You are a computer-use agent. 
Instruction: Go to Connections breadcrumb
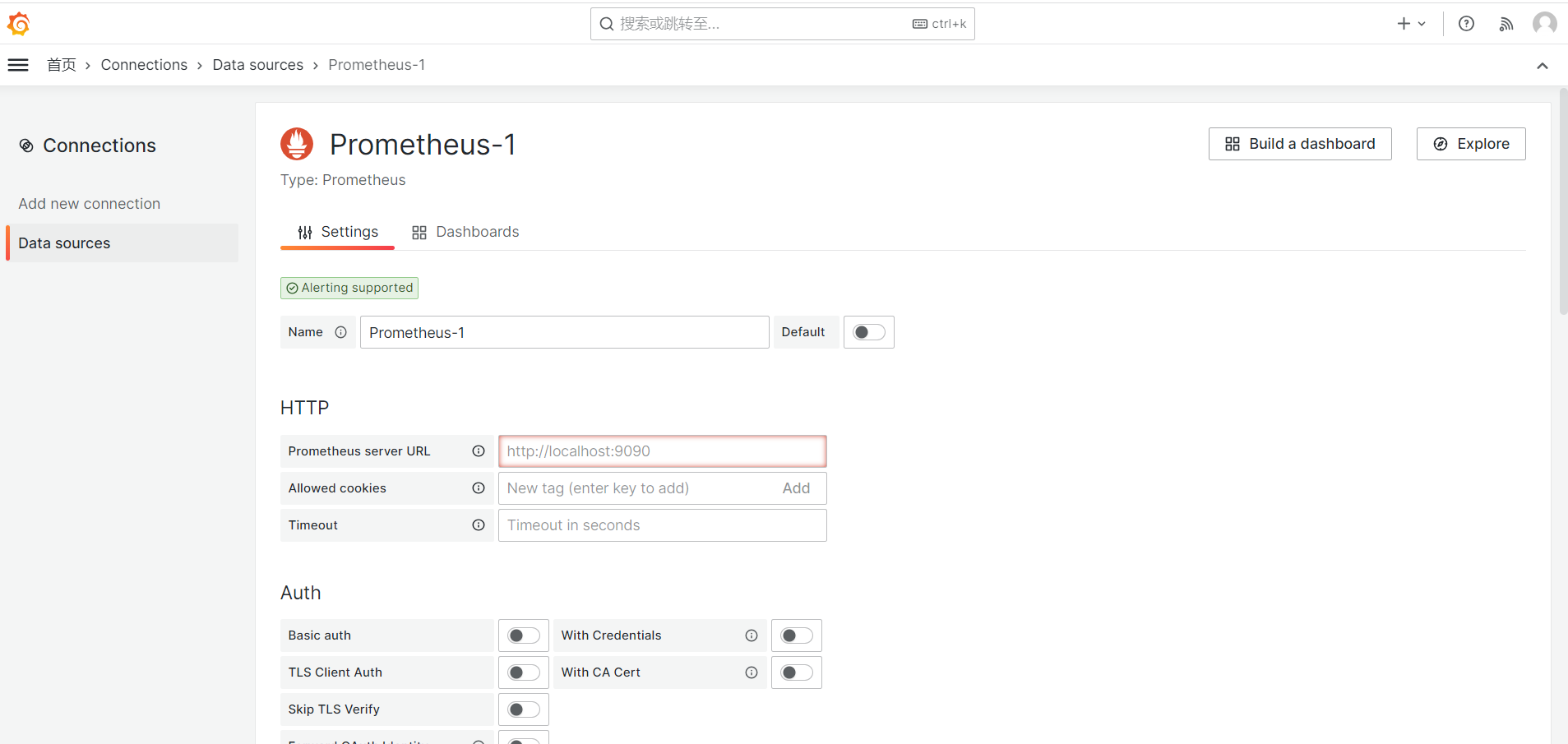(x=144, y=65)
